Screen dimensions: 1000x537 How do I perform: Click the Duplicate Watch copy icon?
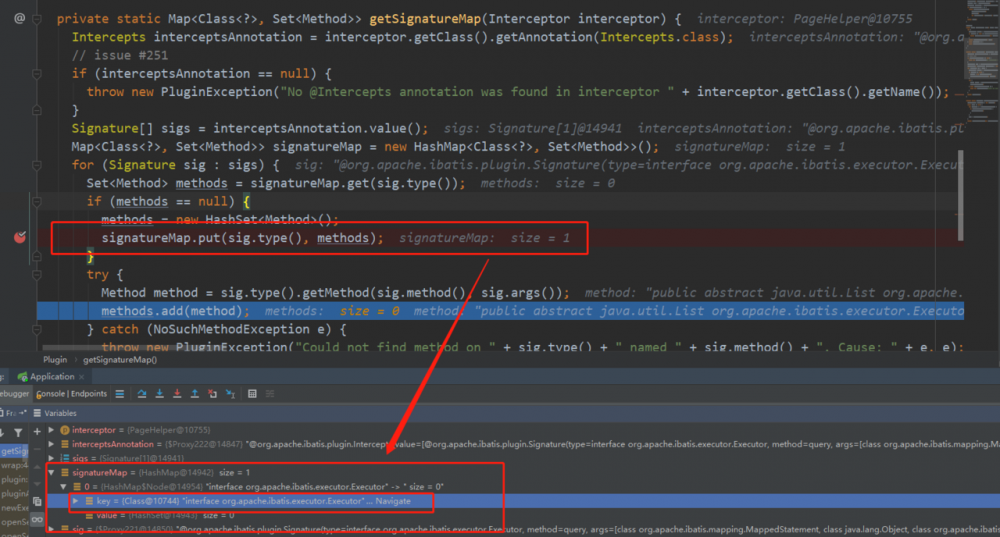(x=37, y=501)
